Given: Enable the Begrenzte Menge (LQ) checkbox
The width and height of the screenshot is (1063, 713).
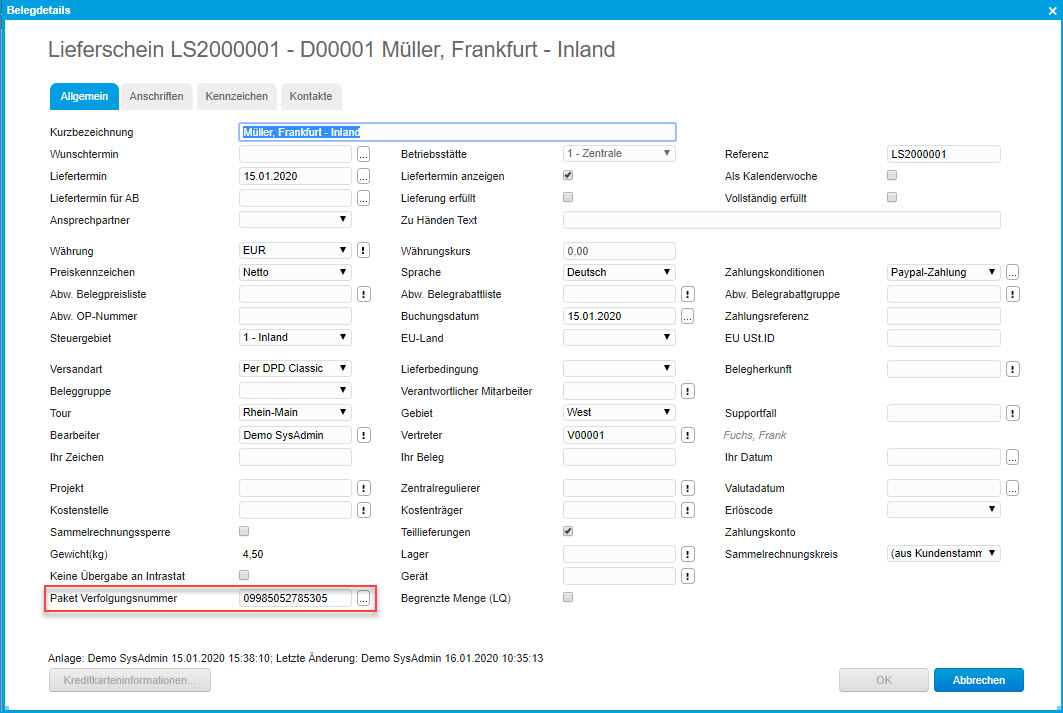Looking at the screenshot, I should pyautogui.click(x=568, y=597).
